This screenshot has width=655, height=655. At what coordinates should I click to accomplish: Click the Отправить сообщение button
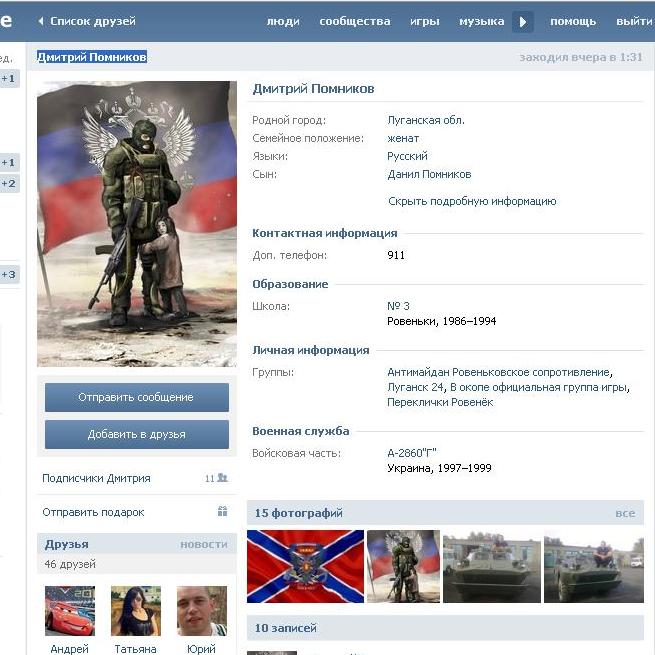click(137, 397)
